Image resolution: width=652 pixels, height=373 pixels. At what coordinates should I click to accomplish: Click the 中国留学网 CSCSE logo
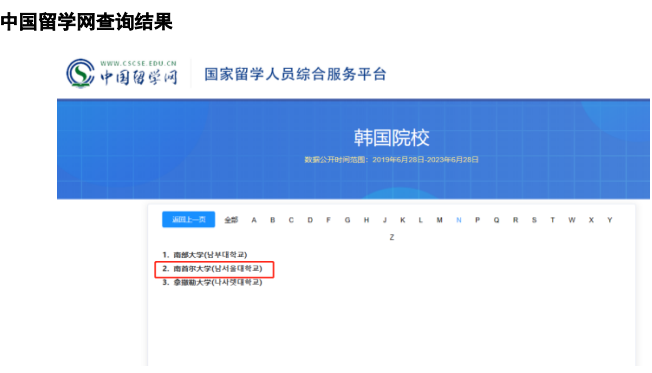click(122, 73)
